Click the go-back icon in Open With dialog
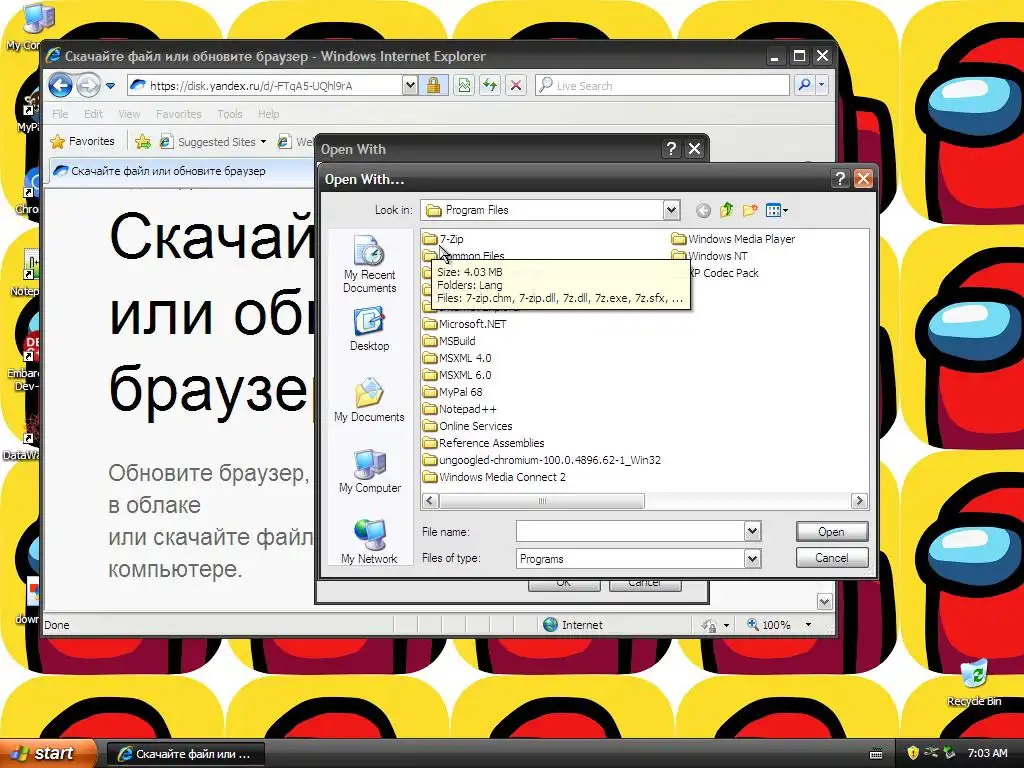The width and height of the screenshot is (1024, 768). coord(703,210)
